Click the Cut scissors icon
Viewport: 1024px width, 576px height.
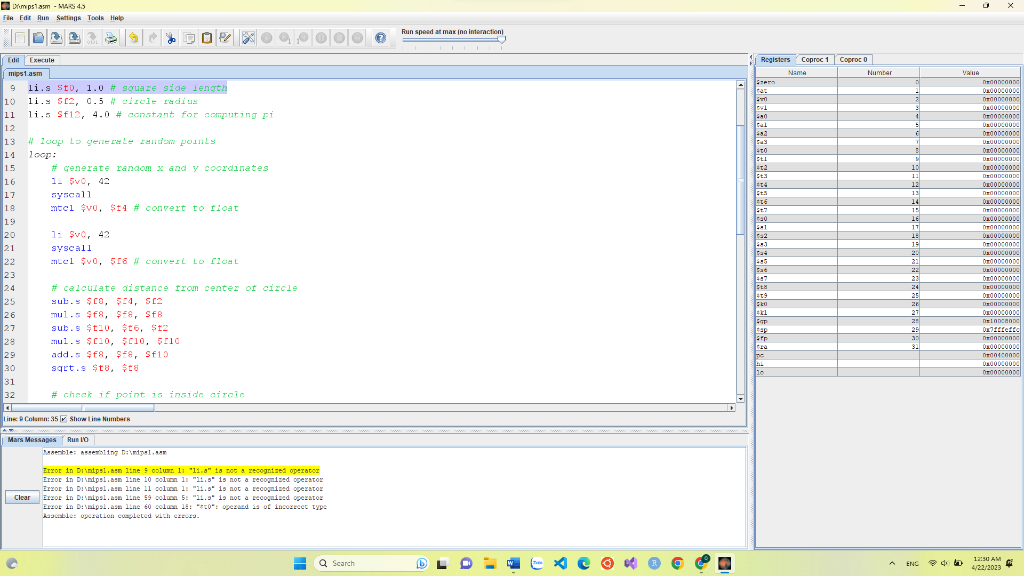click(x=171, y=38)
